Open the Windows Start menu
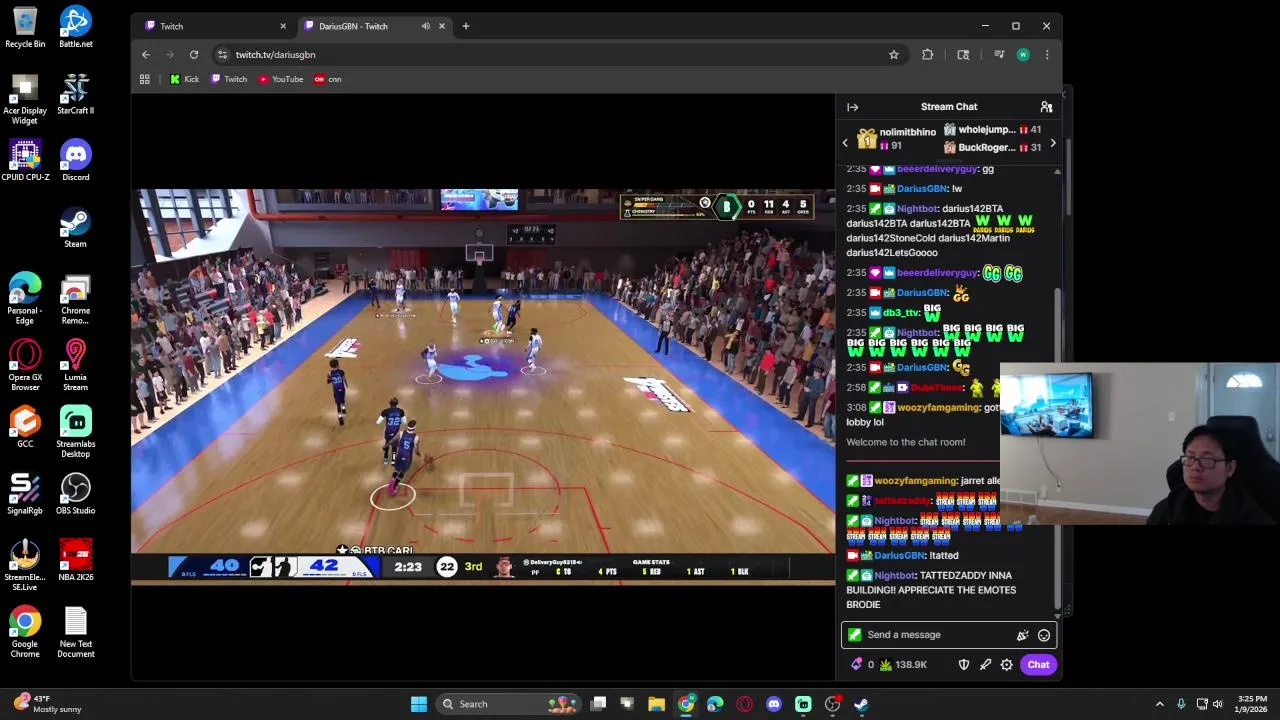The width and height of the screenshot is (1280, 720). point(419,704)
